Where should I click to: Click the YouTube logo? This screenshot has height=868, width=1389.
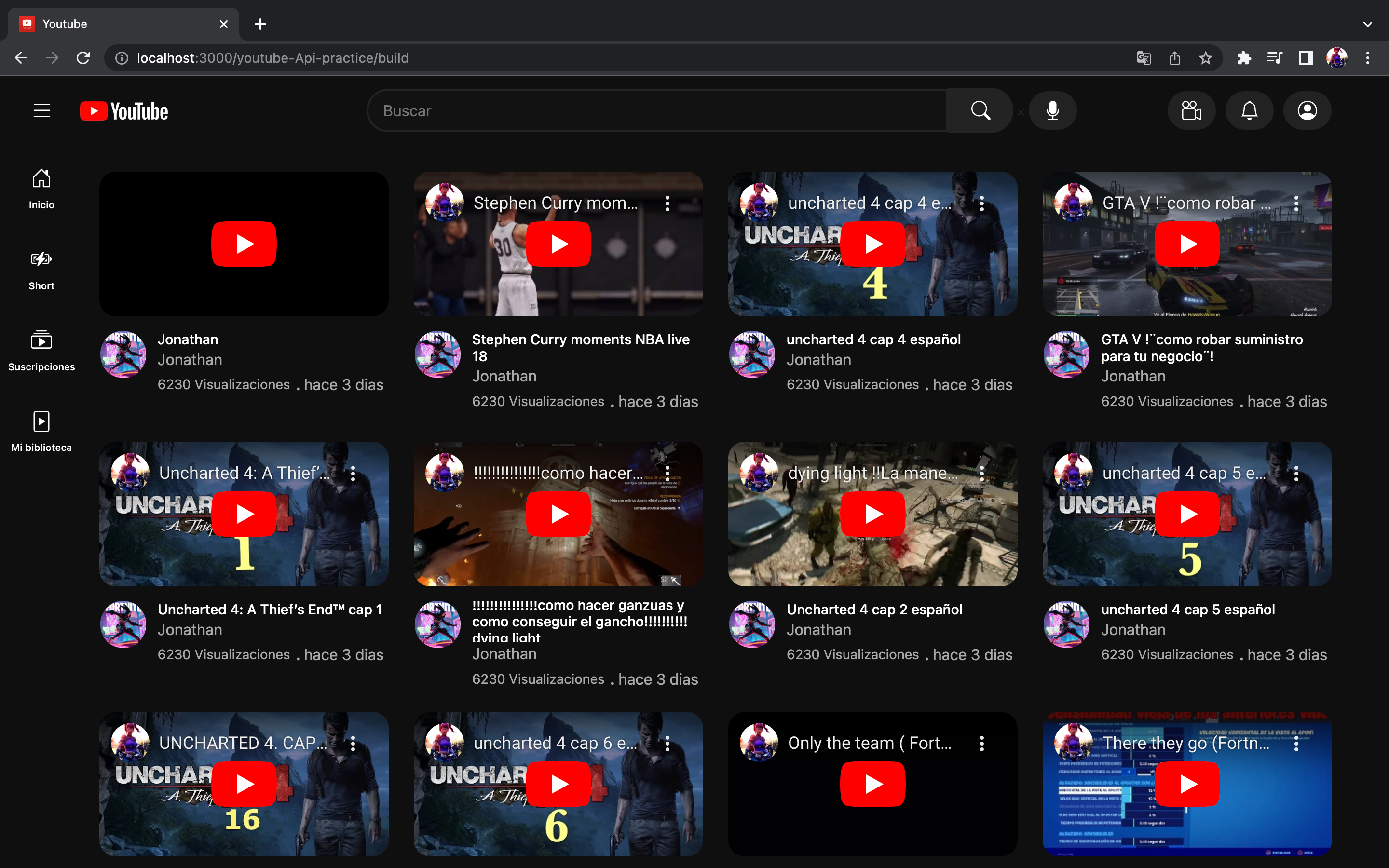coord(124,111)
